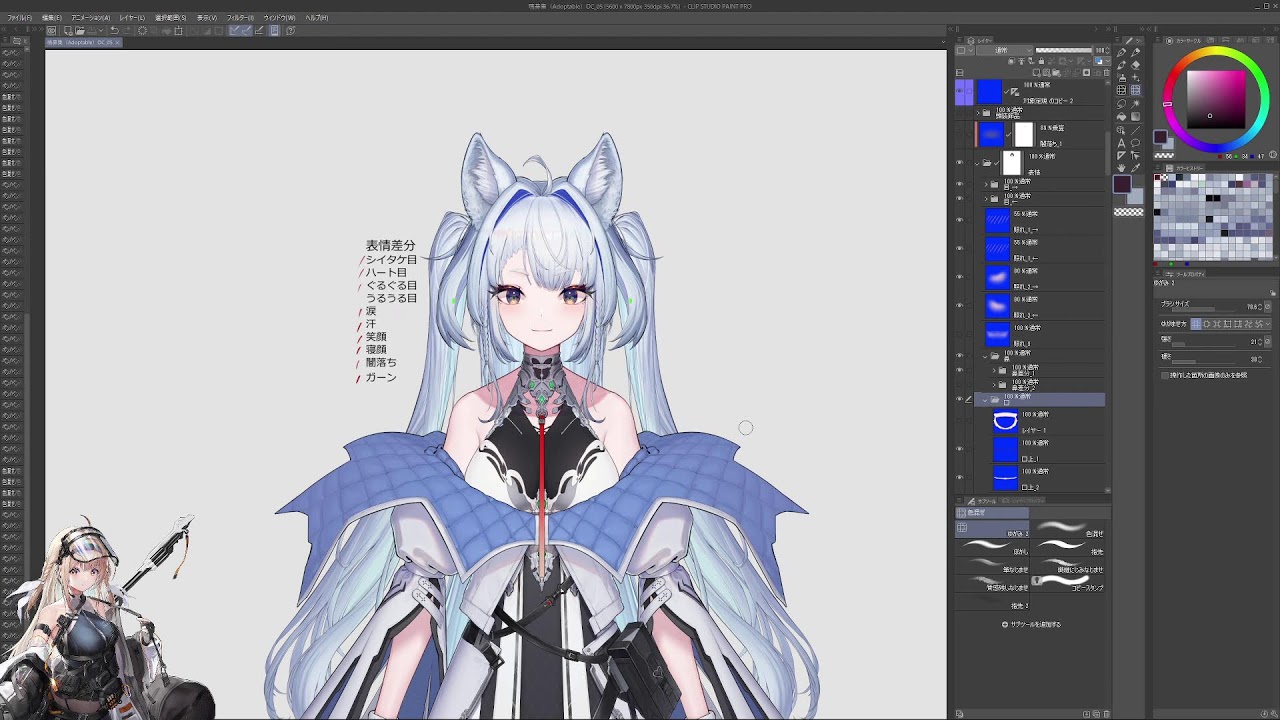1280x720 pixels.
Task: Click 'サブツールを追加する' button
Action: pos(1032,624)
